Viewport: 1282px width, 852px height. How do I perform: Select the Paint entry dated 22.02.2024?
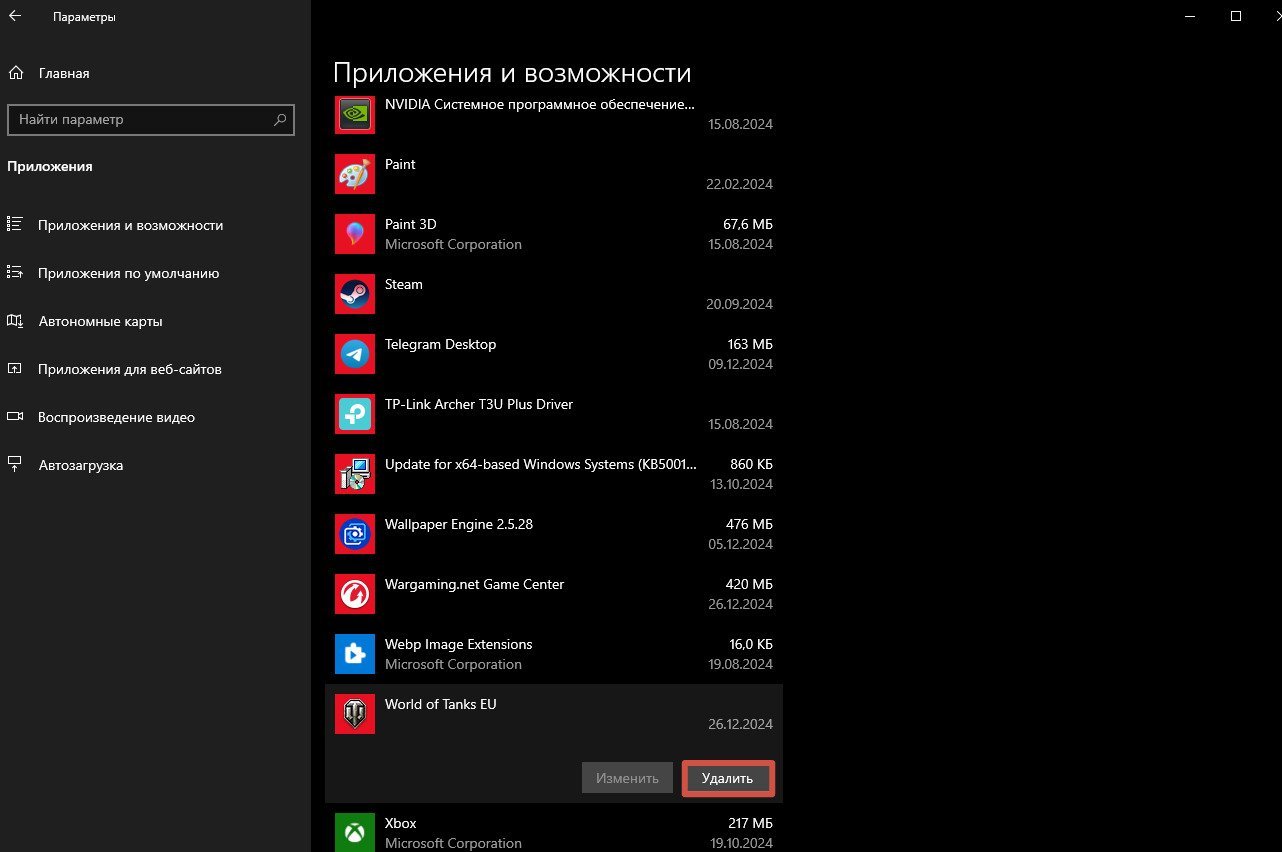coord(554,174)
